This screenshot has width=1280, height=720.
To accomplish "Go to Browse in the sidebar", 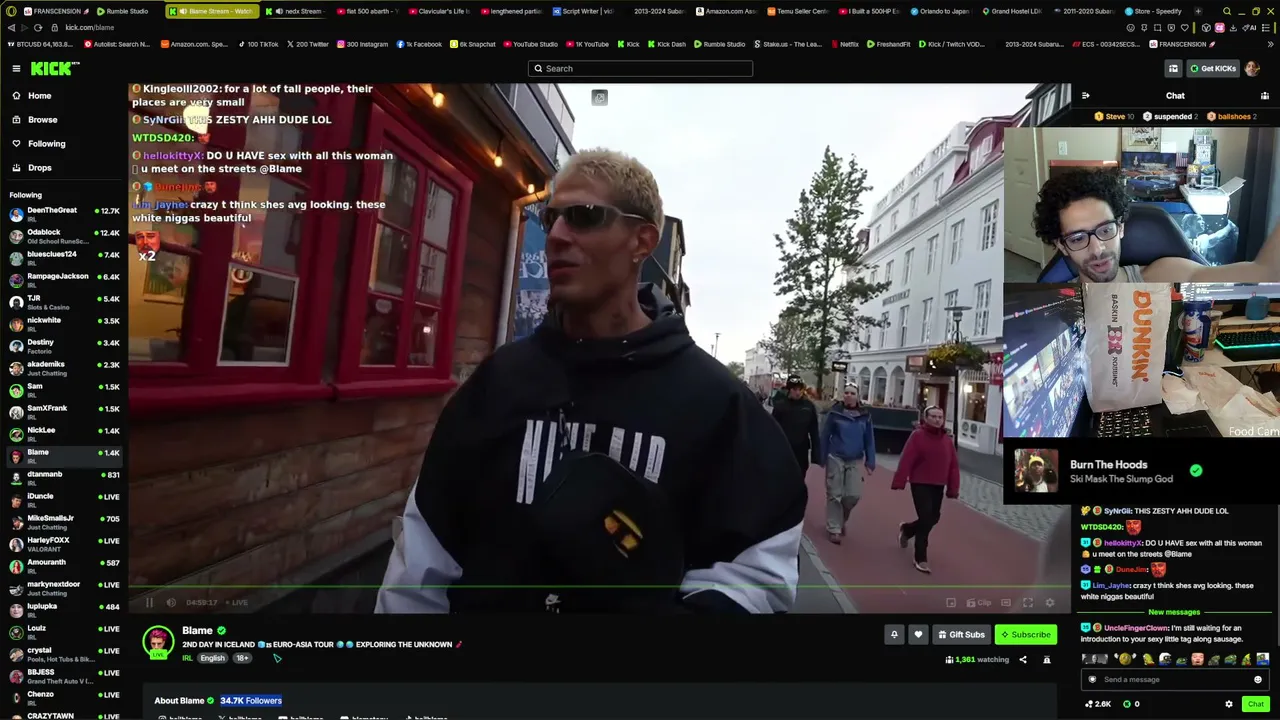I will point(42,120).
